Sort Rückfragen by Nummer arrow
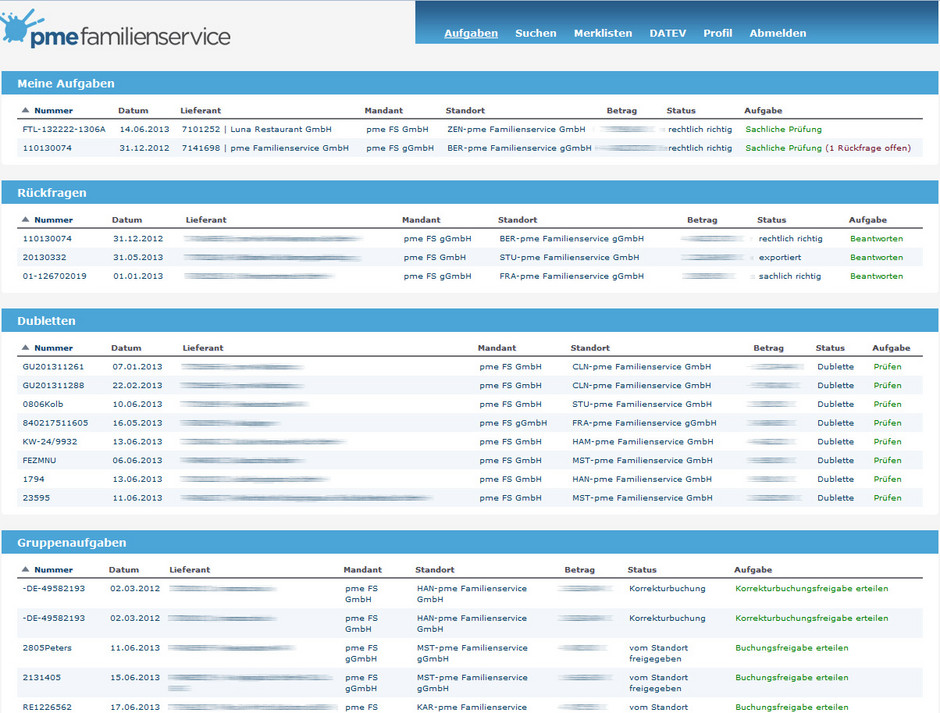The height and width of the screenshot is (713, 940). pyautogui.click(x=25, y=219)
